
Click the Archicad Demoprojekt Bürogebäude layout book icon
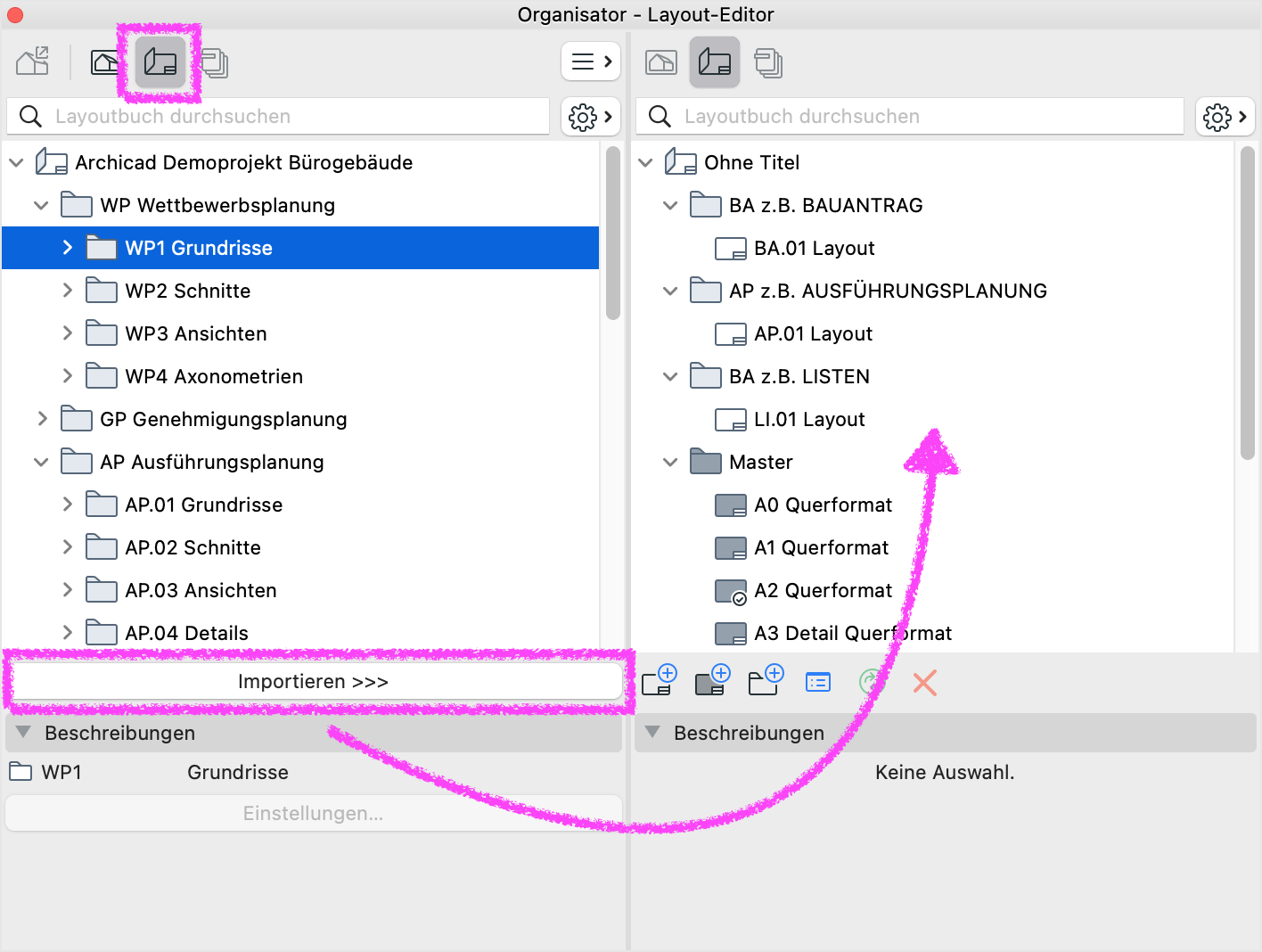[x=51, y=161]
